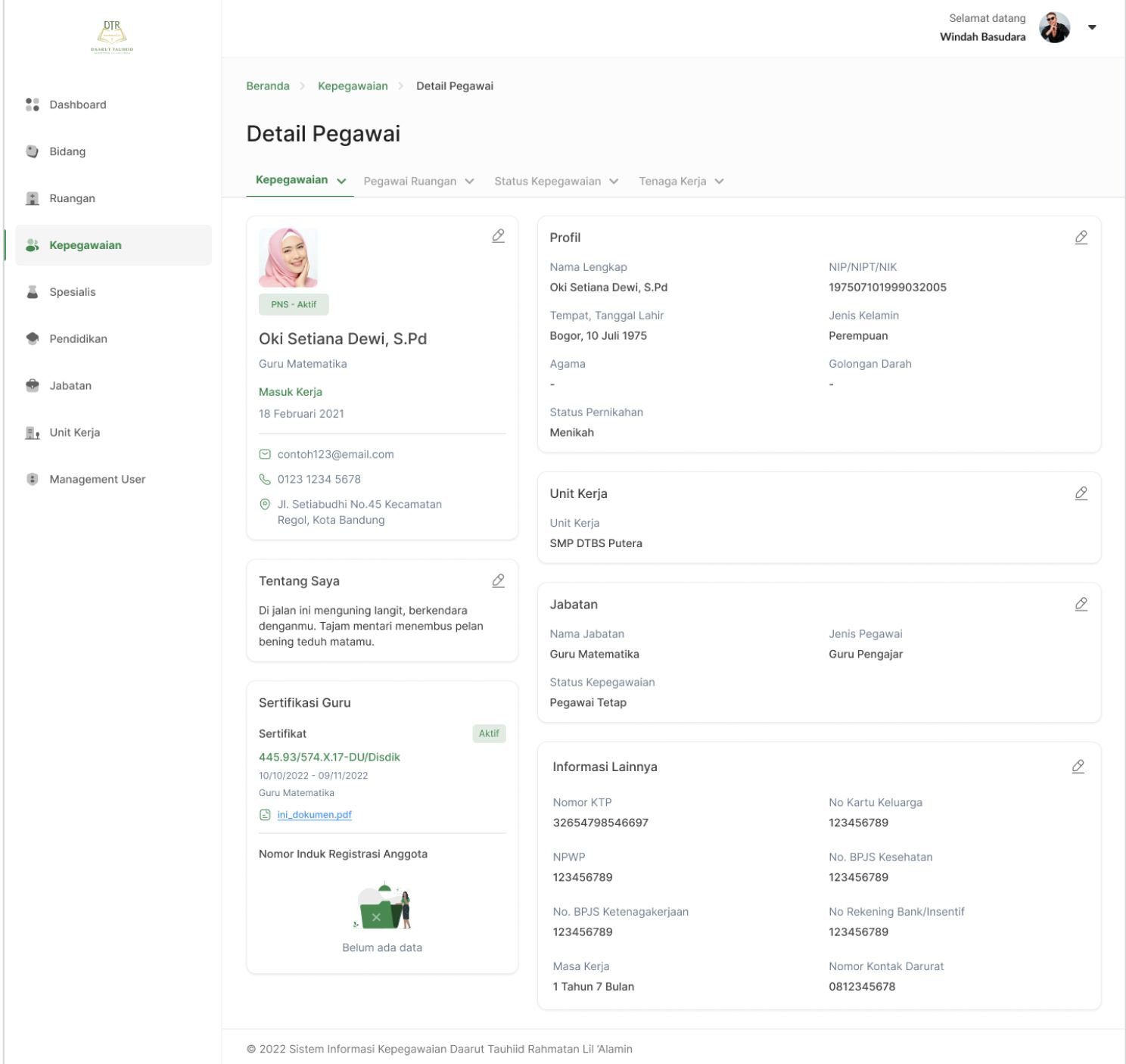1126x1064 pixels.
Task: Click the Spesialis flask icon in sidebar
Action: (33, 292)
